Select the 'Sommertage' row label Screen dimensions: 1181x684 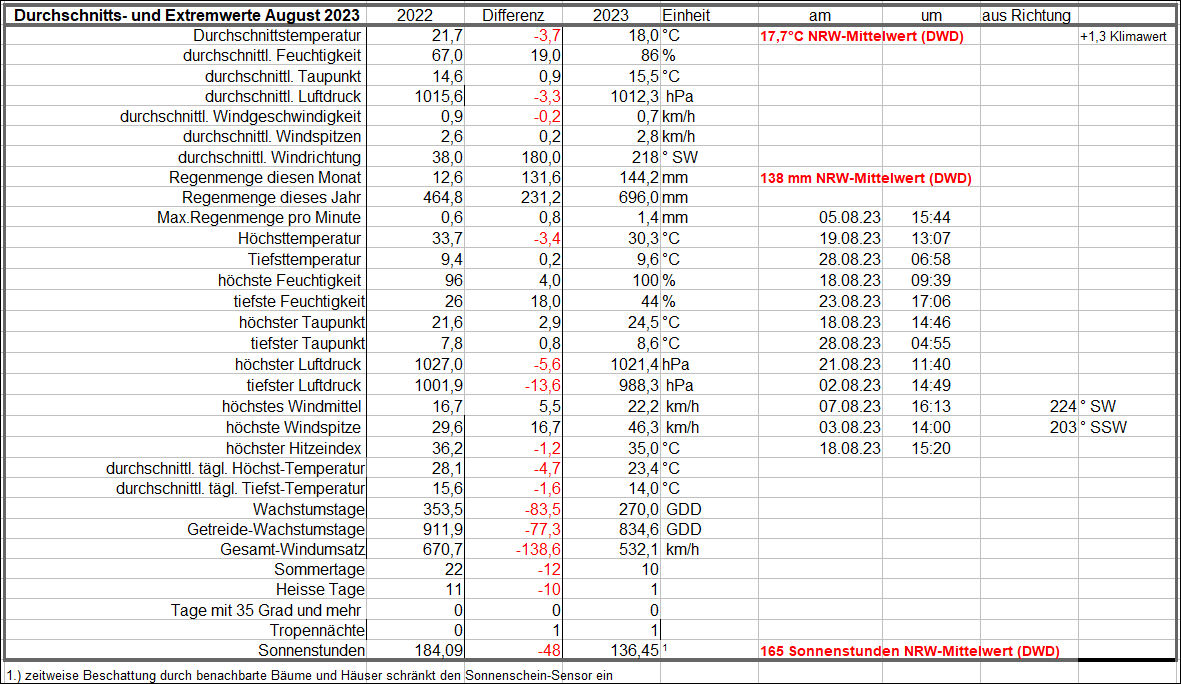tap(319, 570)
